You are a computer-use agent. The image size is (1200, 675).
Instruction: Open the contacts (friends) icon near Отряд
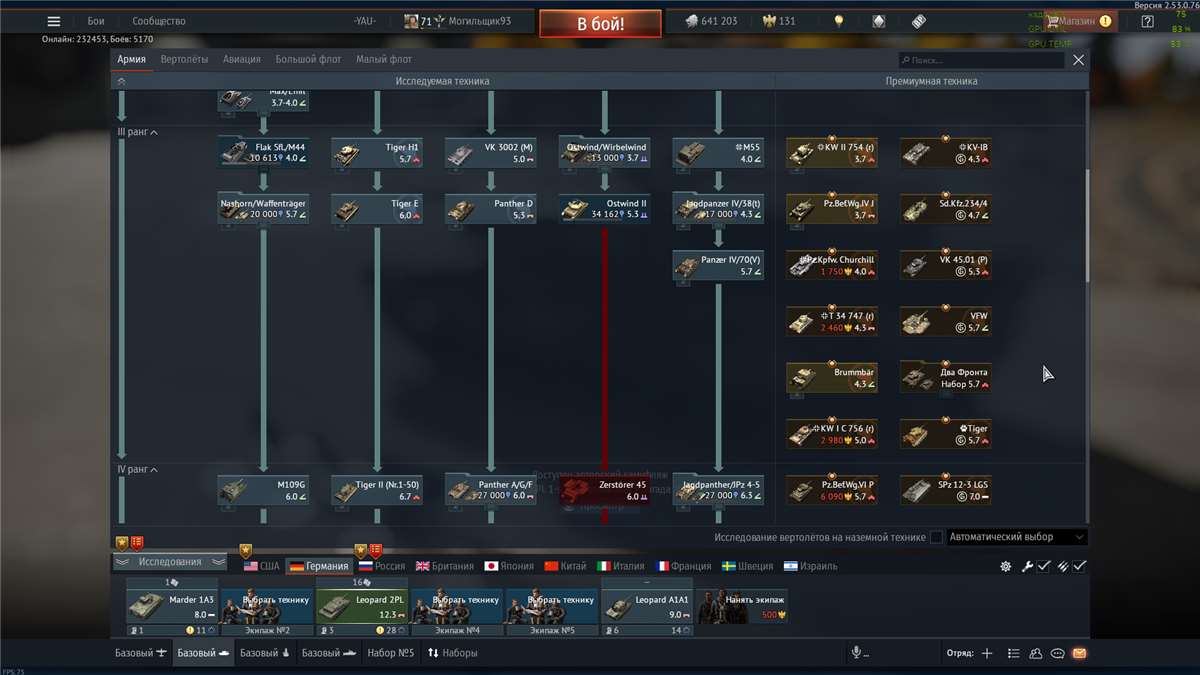click(1035, 652)
